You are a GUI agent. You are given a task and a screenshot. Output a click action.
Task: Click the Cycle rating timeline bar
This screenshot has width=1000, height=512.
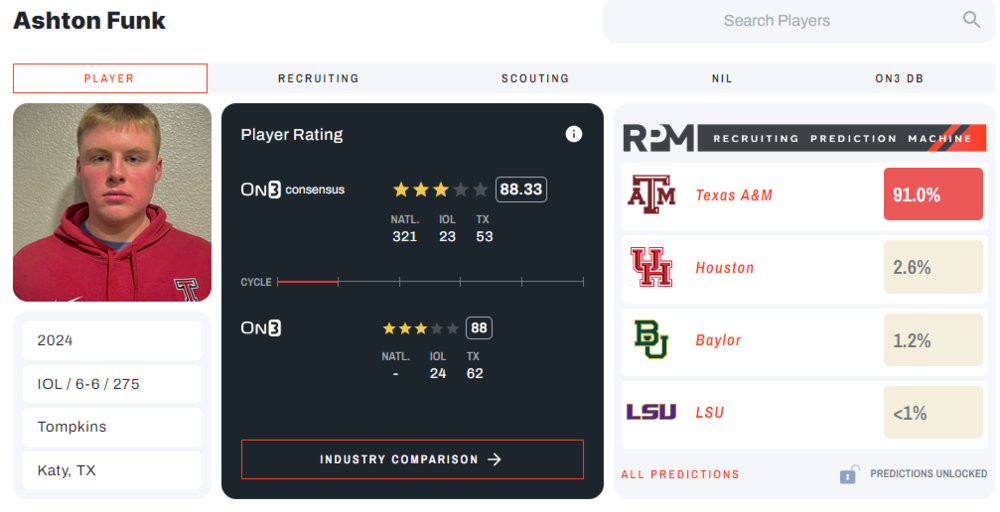[430, 283]
